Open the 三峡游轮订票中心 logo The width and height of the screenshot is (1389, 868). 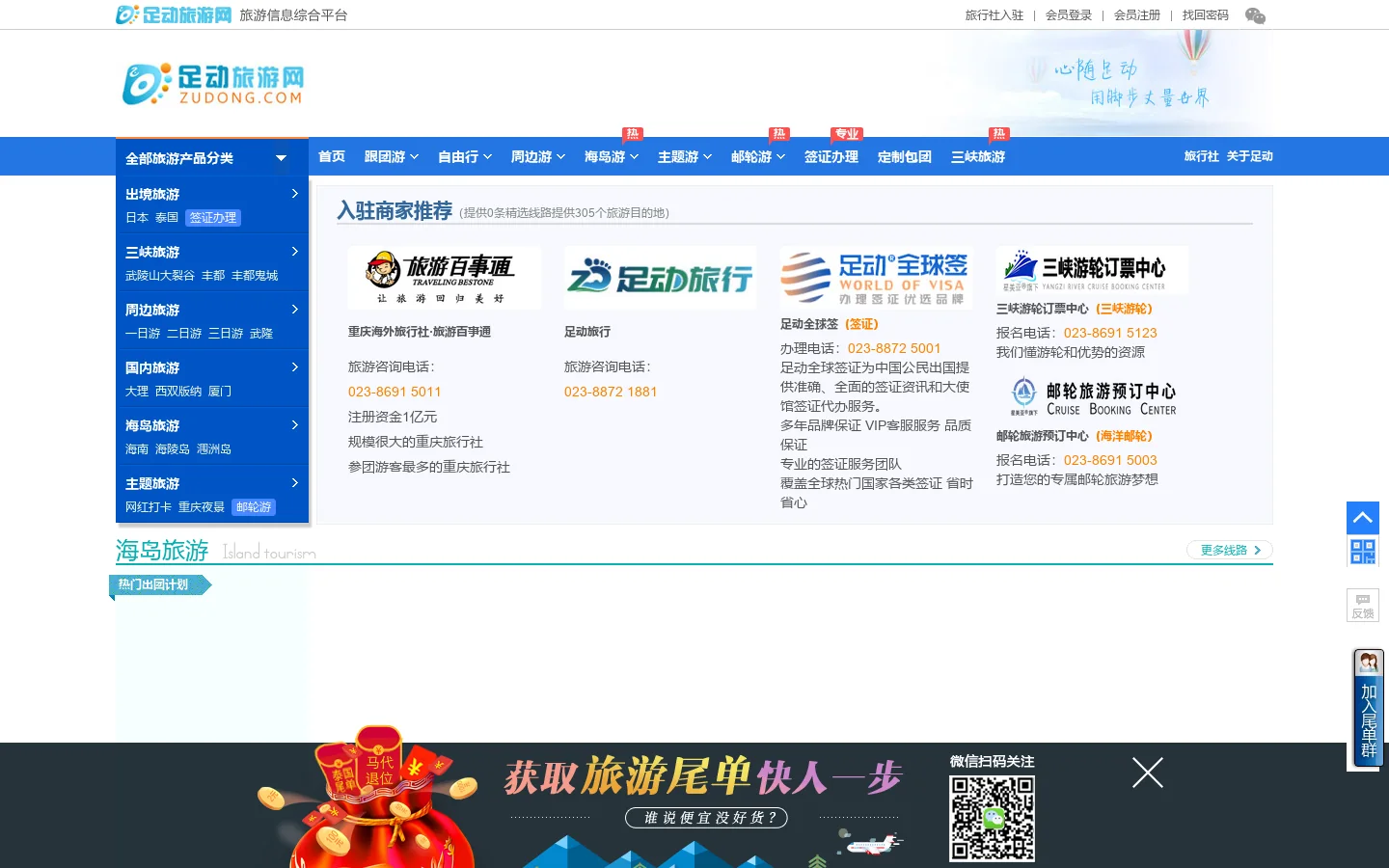pos(1092,270)
